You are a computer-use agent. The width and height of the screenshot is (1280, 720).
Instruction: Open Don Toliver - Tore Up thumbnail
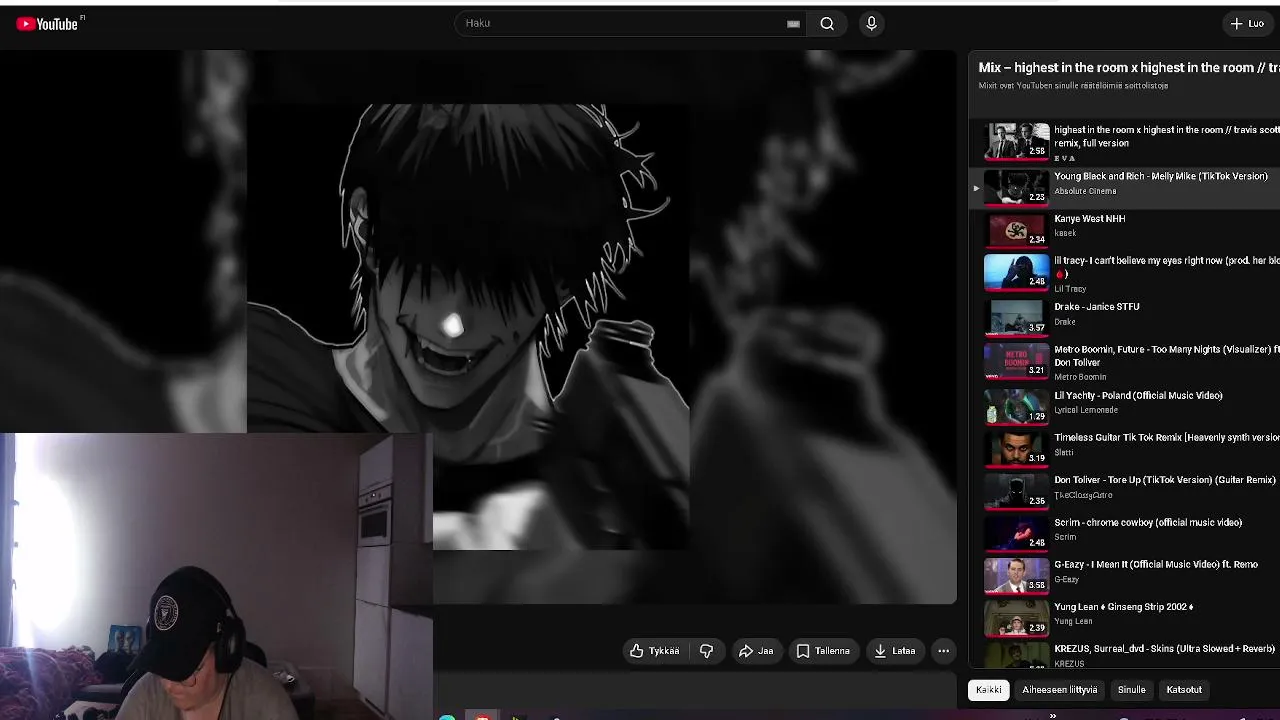pos(1017,491)
